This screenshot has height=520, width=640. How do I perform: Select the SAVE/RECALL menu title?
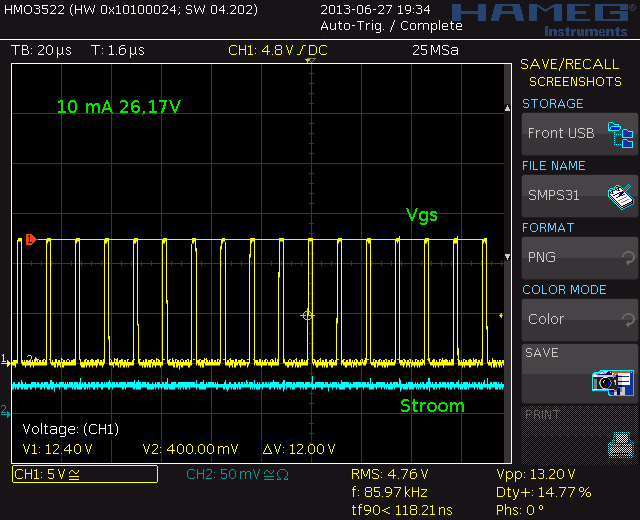[569, 65]
